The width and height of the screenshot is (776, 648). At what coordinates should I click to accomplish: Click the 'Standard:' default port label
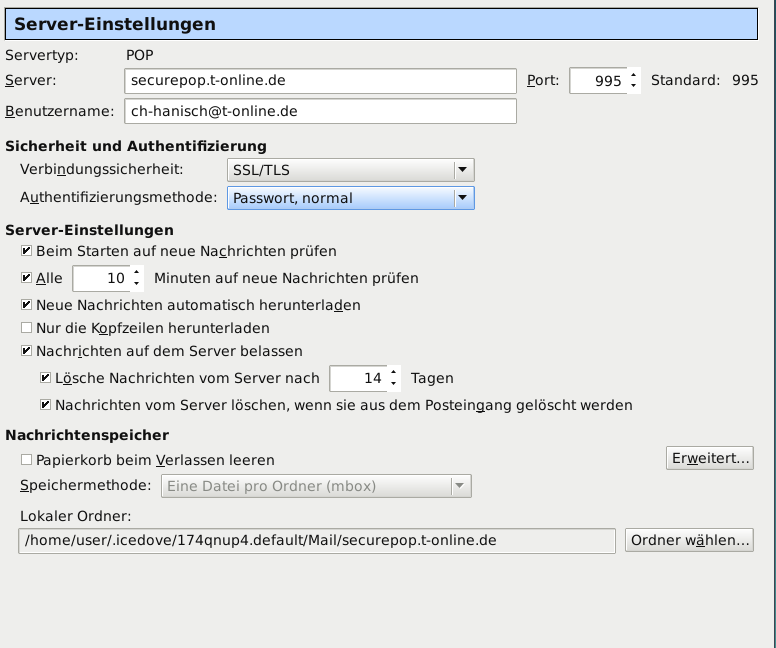pyautogui.click(x=685, y=80)
